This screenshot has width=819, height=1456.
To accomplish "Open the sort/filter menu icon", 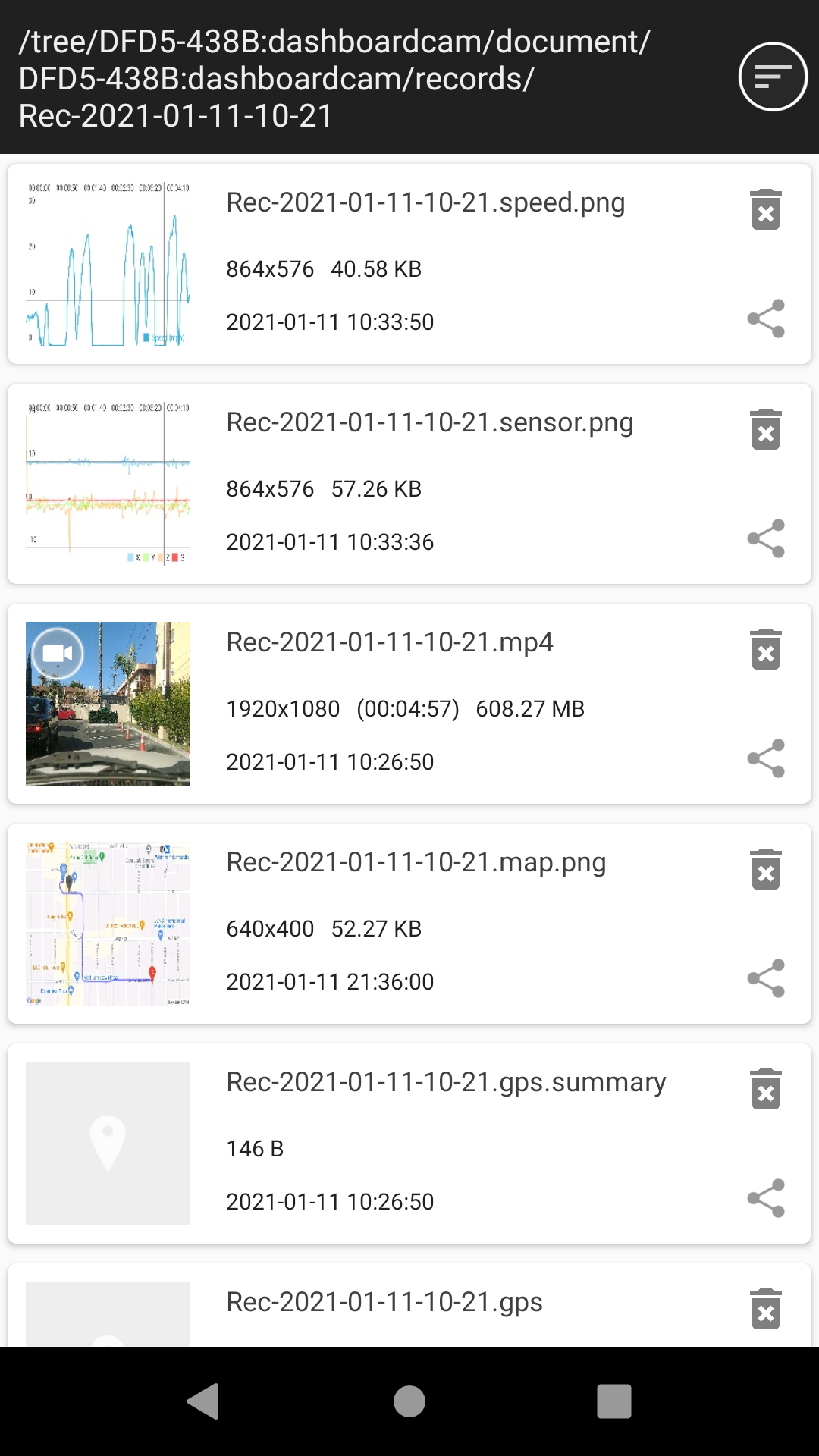I will tap(773, 77).
